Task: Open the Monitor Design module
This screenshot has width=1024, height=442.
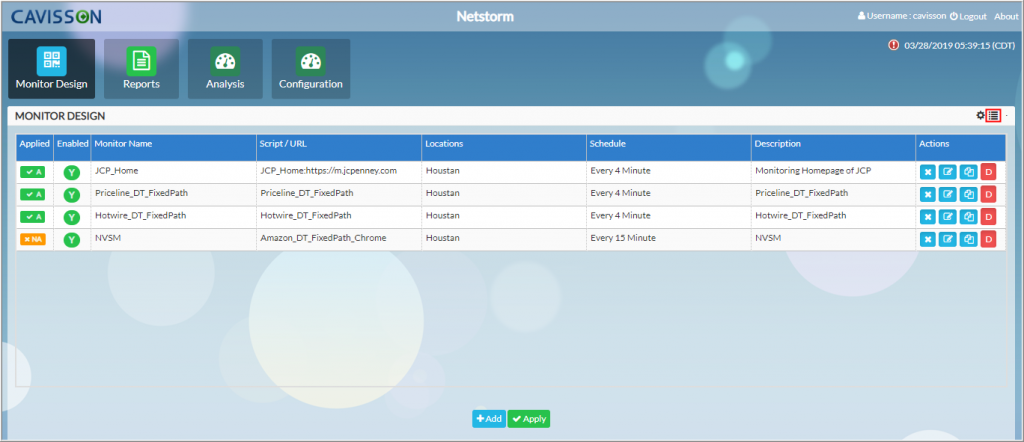Action: pyautogui.click(x=52, y=69)
